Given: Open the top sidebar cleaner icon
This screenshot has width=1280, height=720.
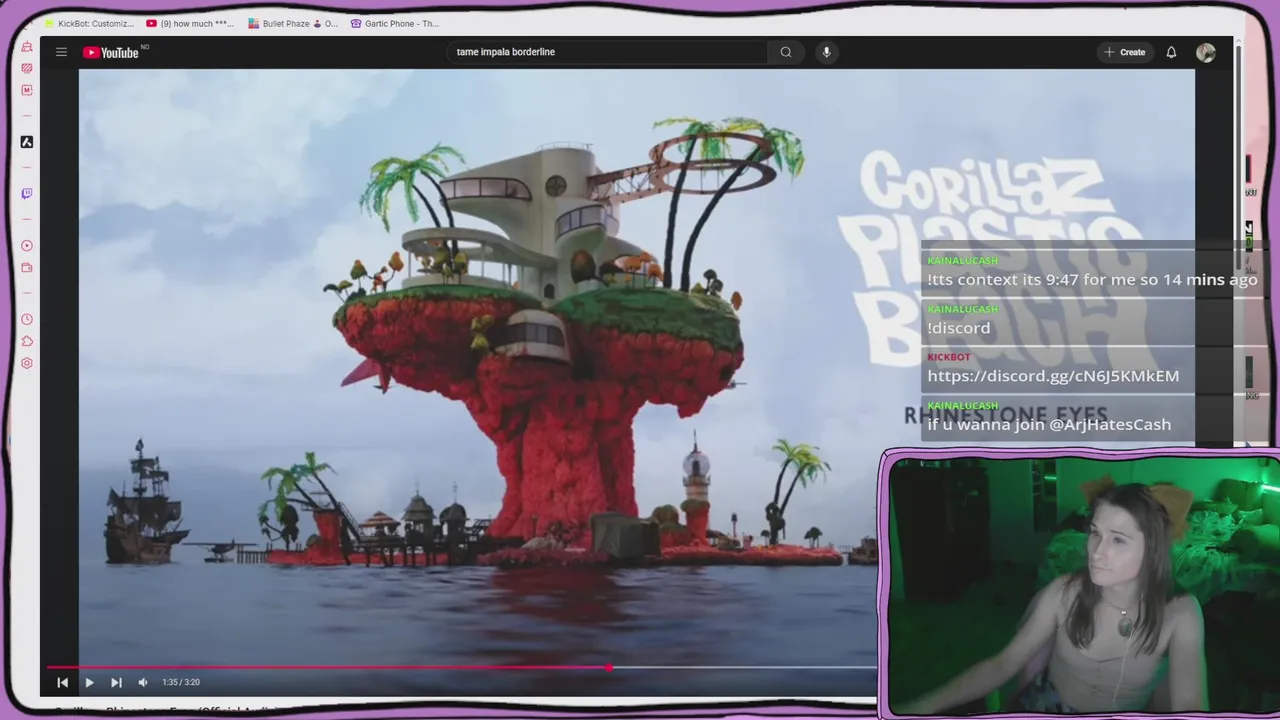Looking at the screenshot, I should click(27, 47).
